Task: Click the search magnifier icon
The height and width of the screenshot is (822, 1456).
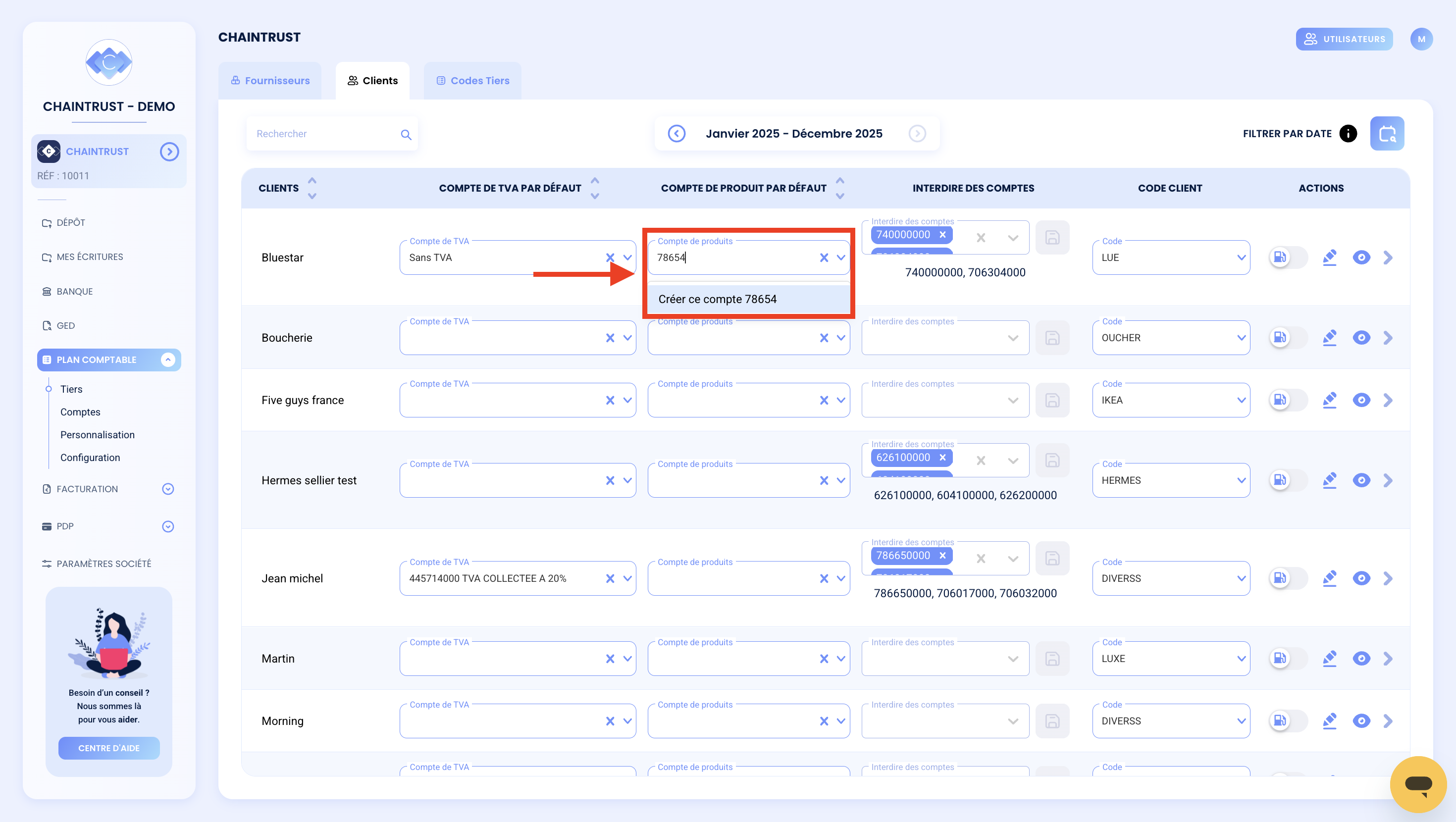Action: (406, 134)
